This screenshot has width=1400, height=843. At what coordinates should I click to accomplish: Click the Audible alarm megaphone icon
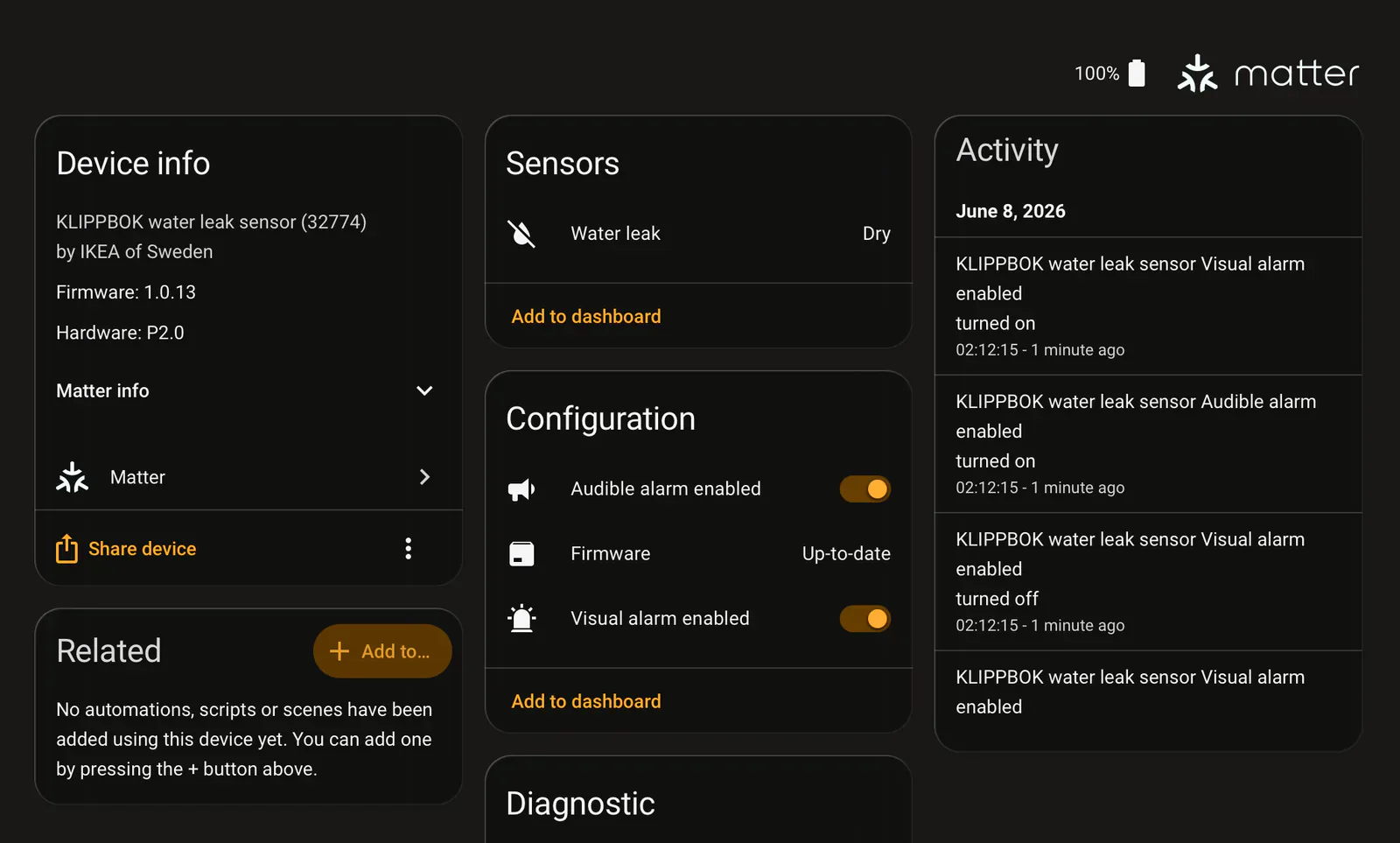pos(521,489)
